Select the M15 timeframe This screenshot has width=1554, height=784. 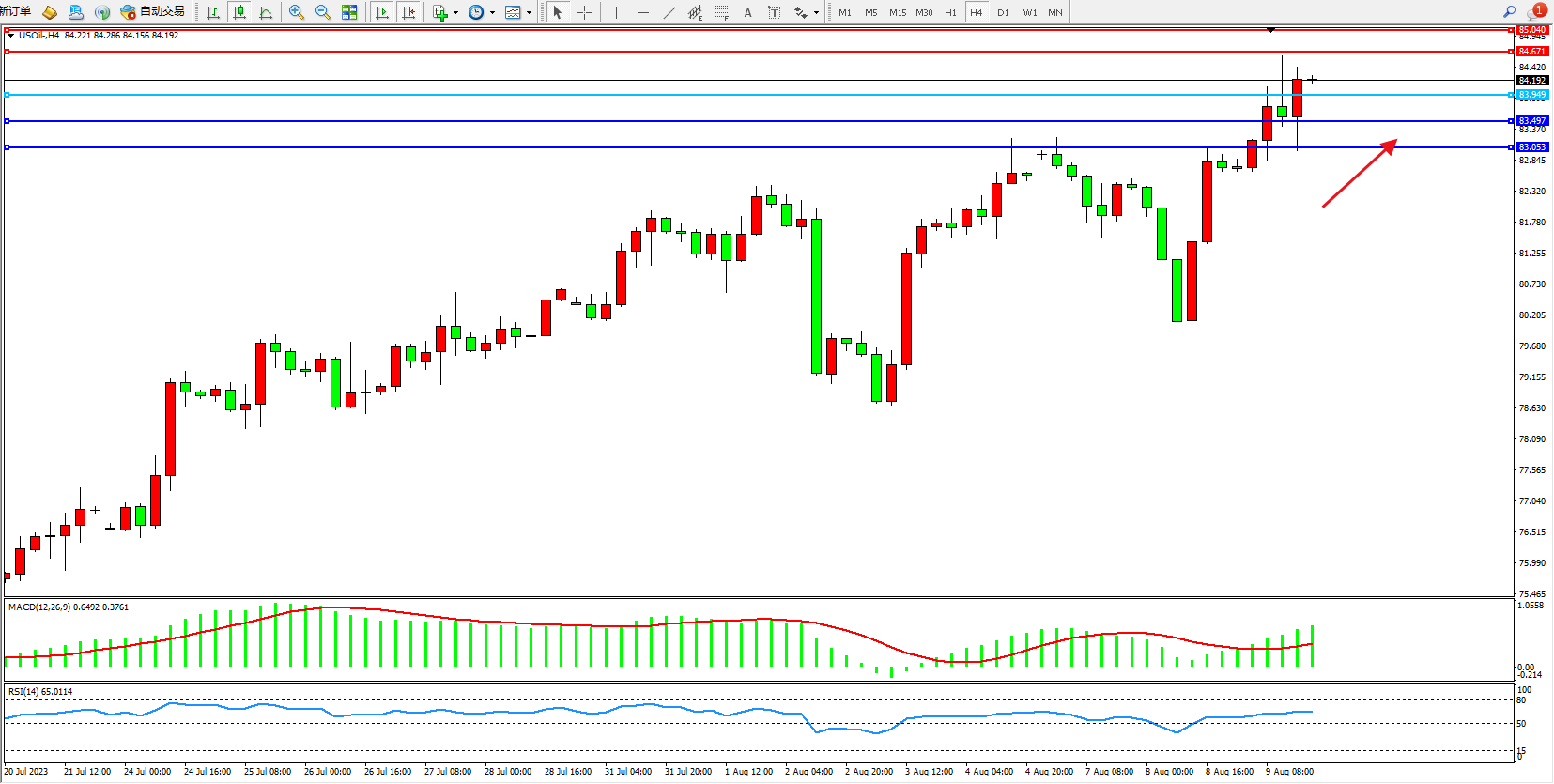(x=898, y=12)
